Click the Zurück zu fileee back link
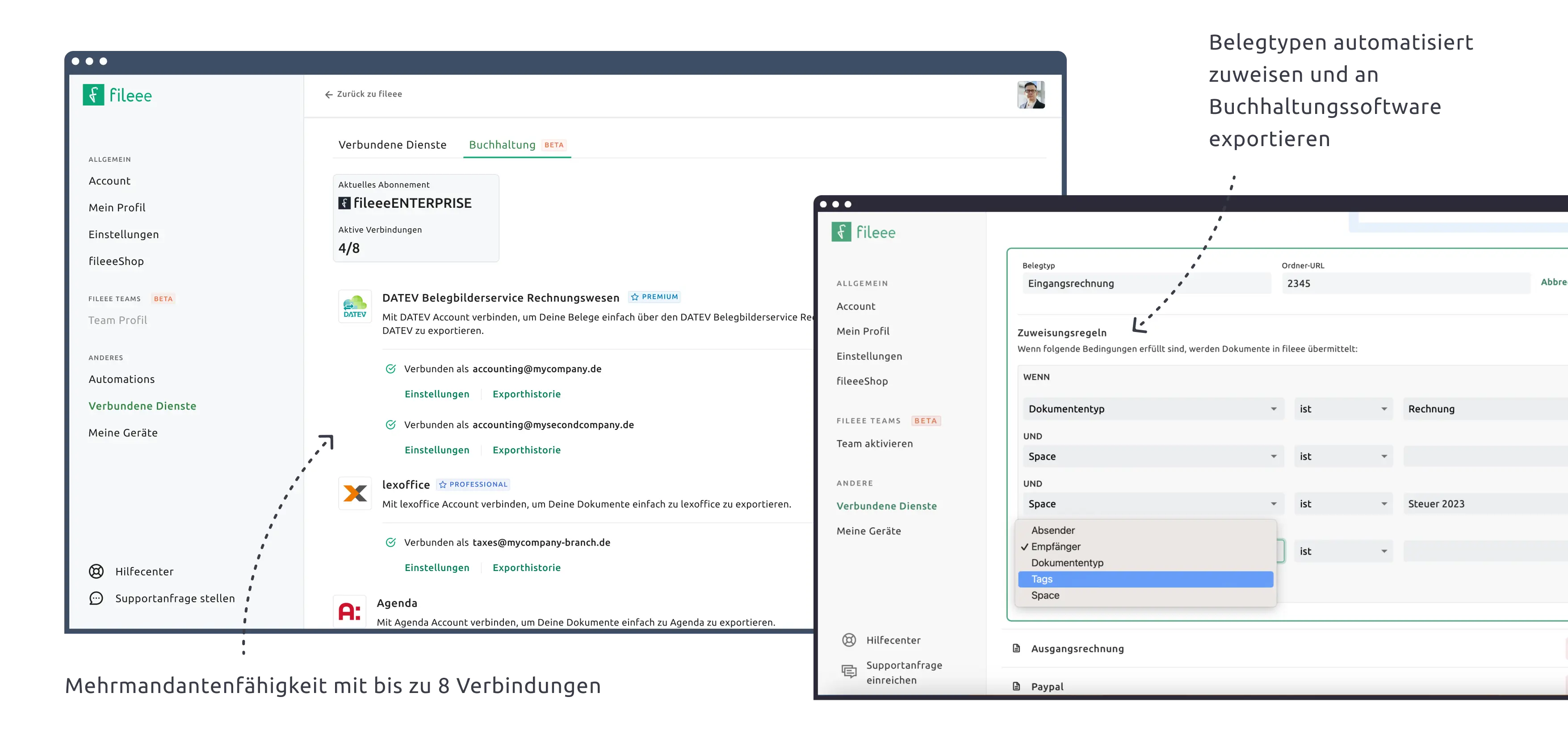 (363, 94)
